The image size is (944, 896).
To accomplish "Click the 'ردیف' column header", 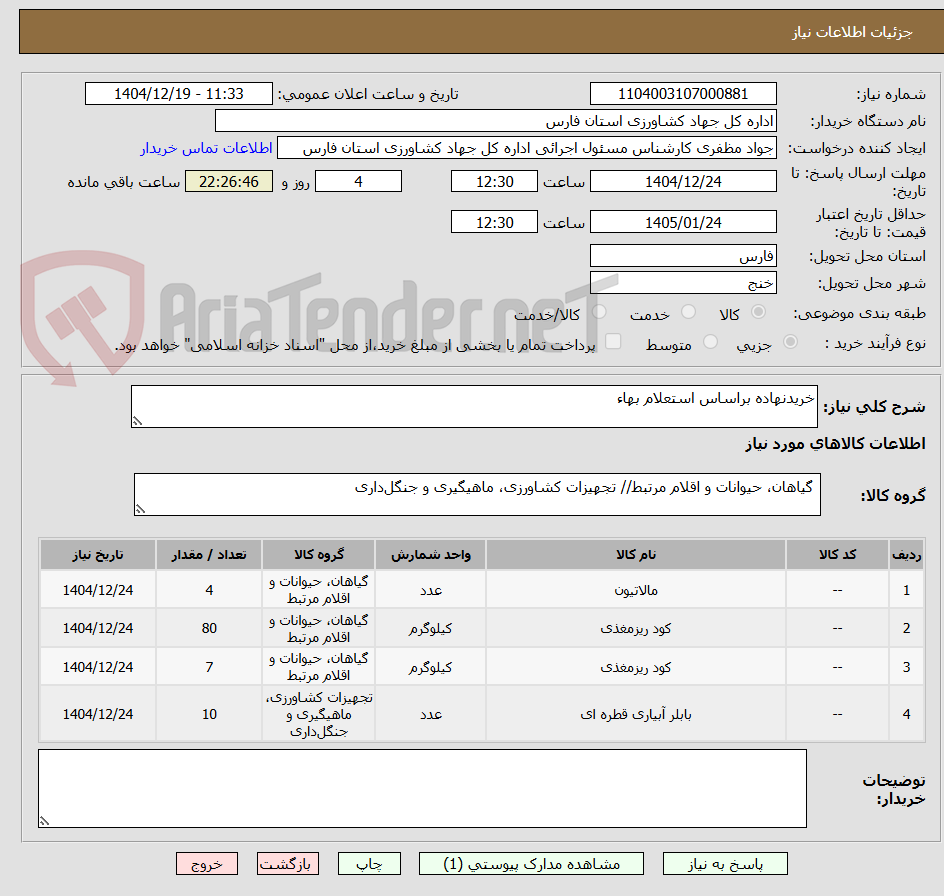I will coord(906,555).
